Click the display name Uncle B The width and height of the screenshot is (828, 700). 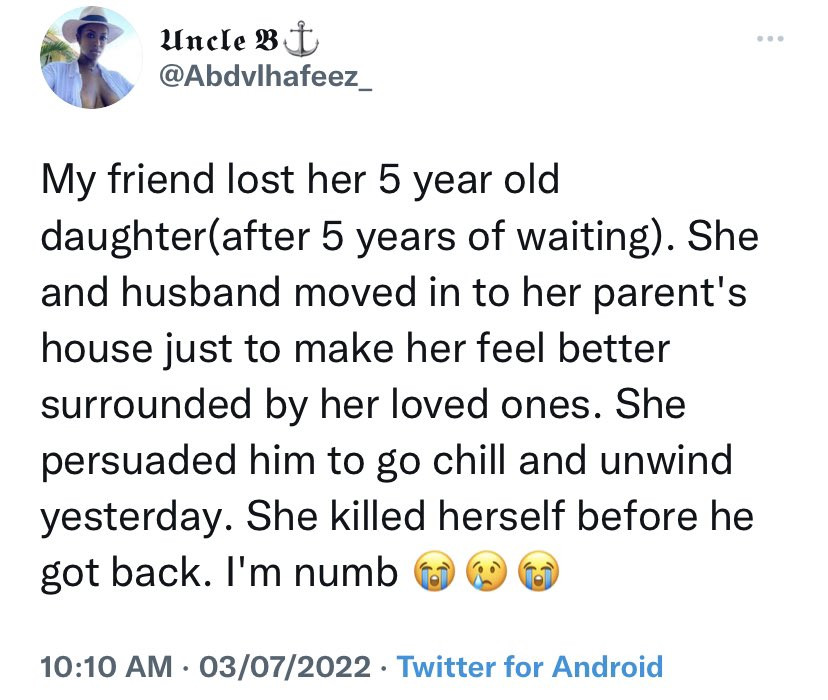217,41
